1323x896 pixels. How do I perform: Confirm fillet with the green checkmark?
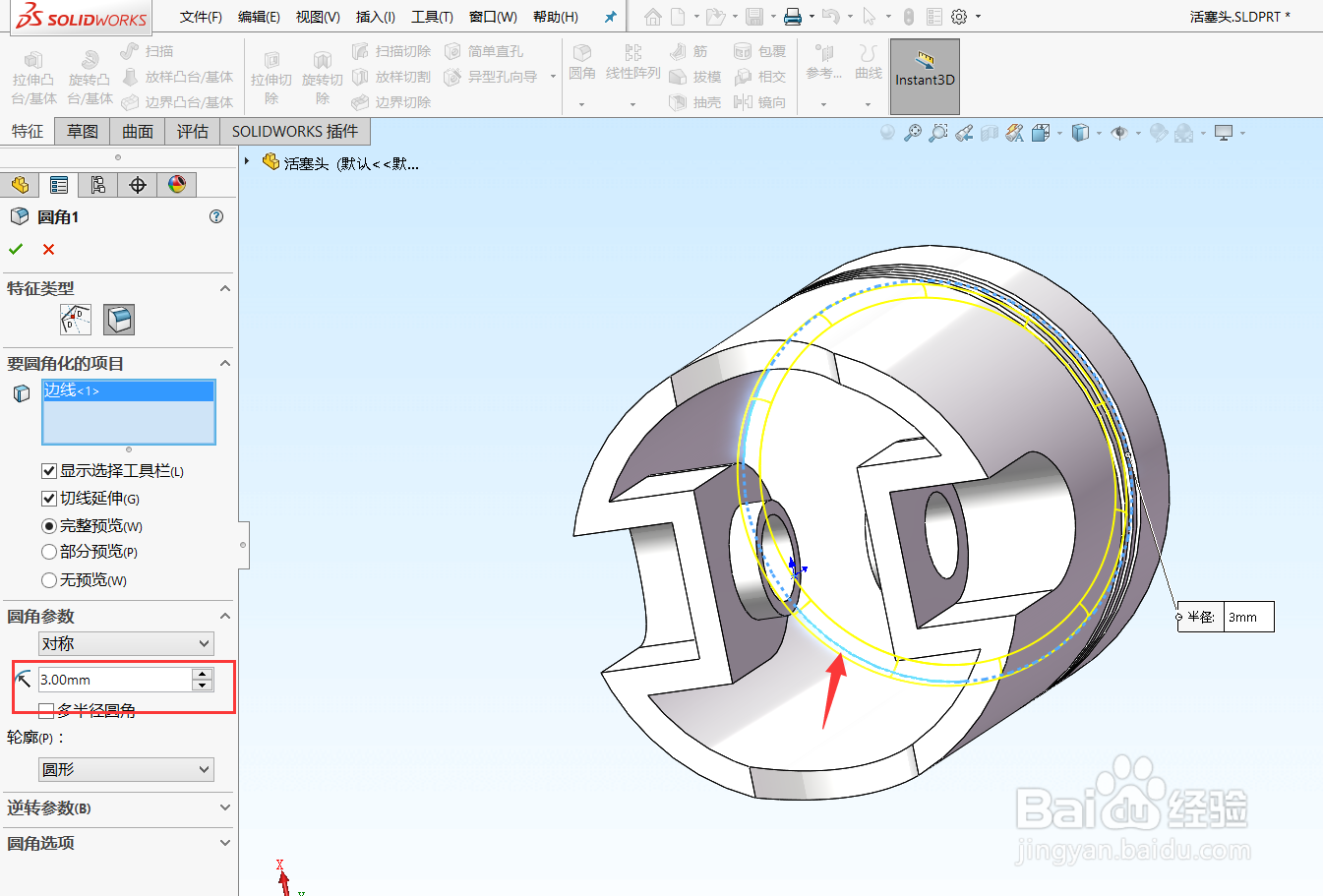pyautogui.click(x=16, y=249)
